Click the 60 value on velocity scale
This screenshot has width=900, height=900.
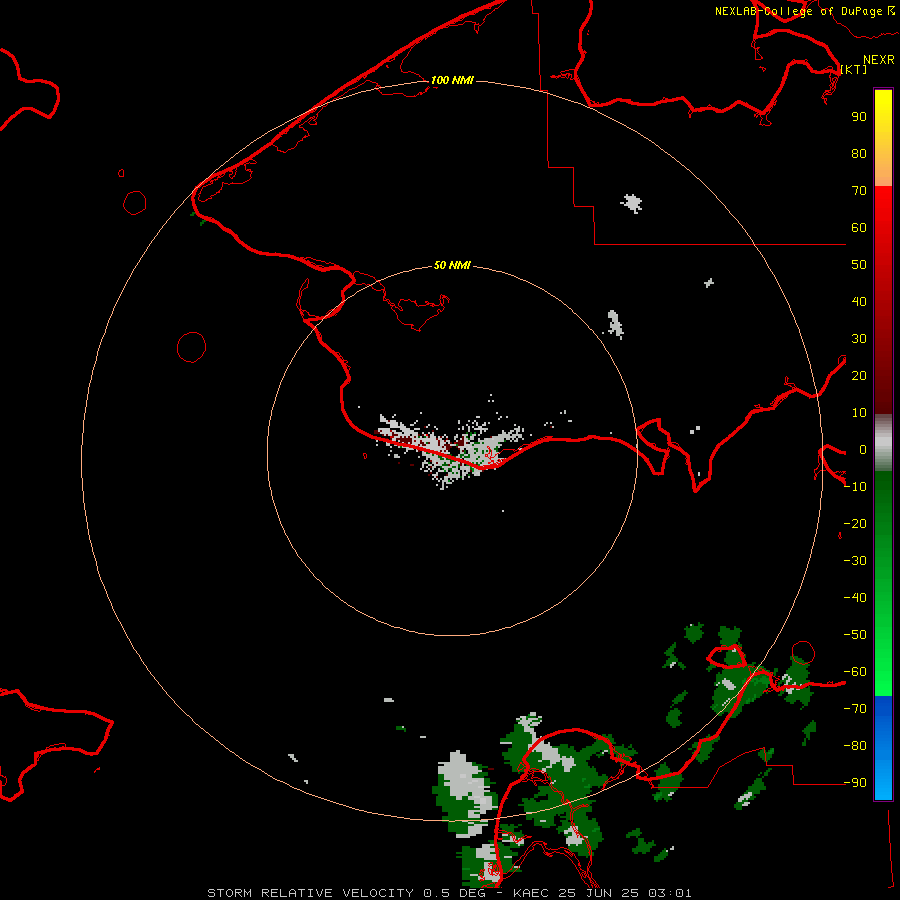coord(859,227)
